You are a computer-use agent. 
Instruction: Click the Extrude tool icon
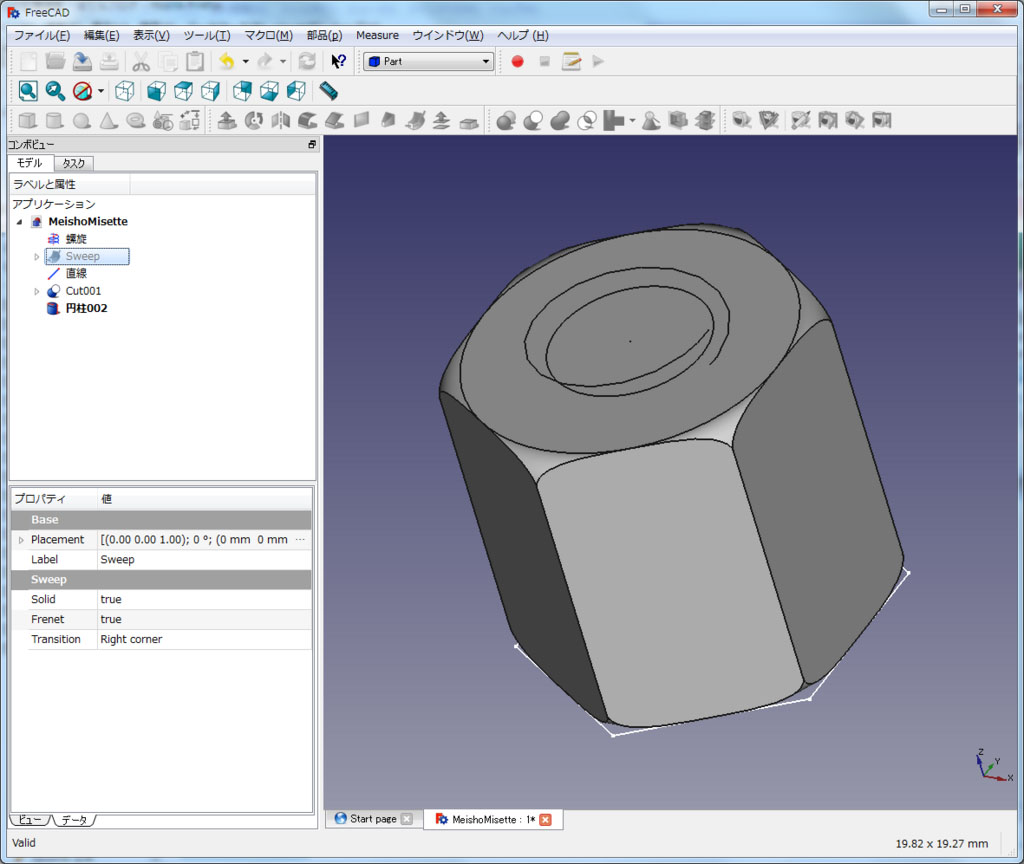227,120
